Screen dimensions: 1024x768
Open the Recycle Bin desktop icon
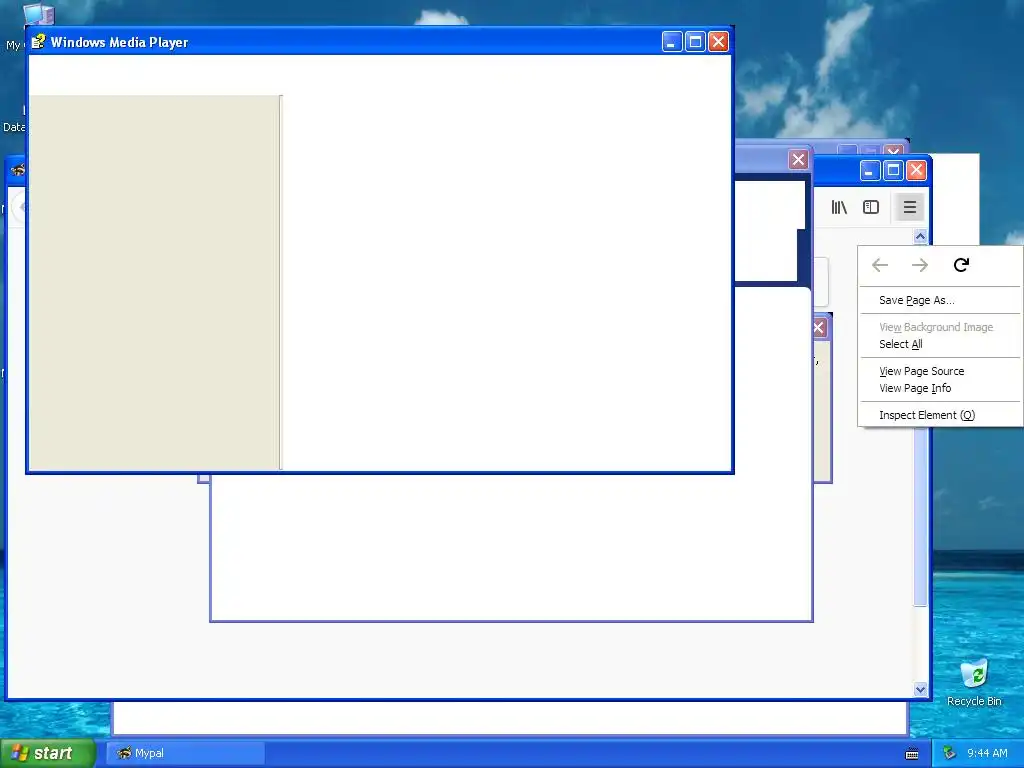pos(974,682)
